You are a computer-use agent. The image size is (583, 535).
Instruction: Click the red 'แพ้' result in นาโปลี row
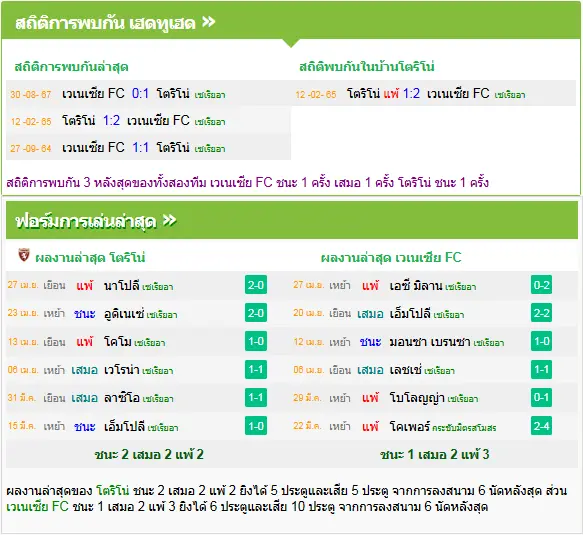85,286
